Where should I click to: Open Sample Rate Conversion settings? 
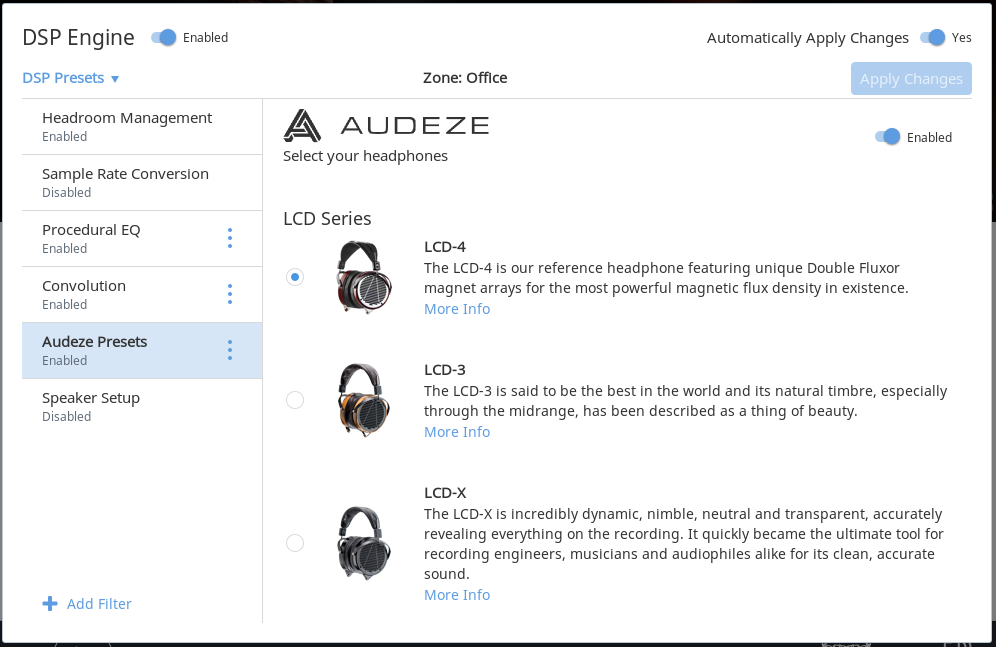125,182
